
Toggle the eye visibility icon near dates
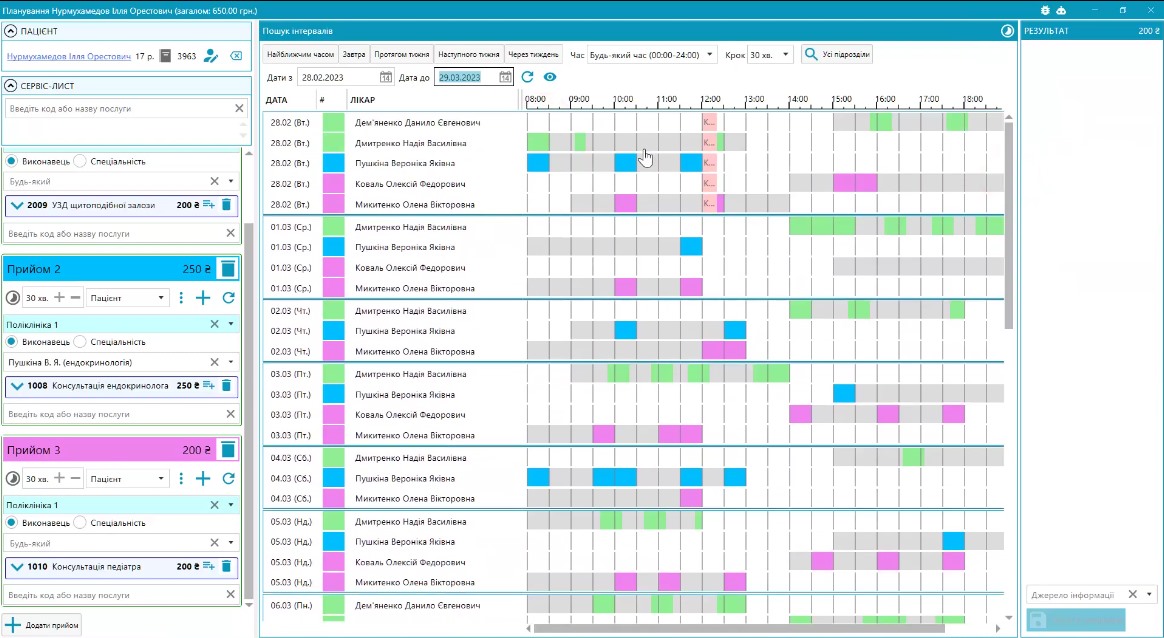pos(549,77)
